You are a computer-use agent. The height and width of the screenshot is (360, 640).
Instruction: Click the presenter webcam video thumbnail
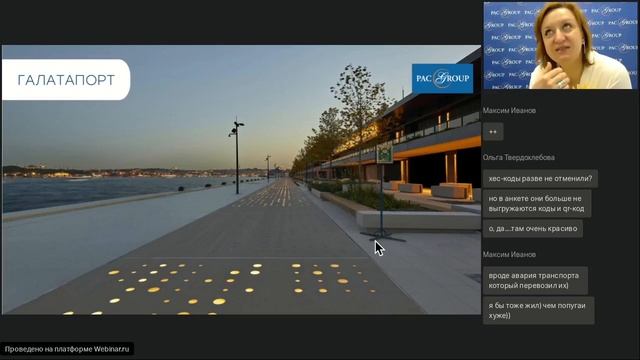click(560, 45)
